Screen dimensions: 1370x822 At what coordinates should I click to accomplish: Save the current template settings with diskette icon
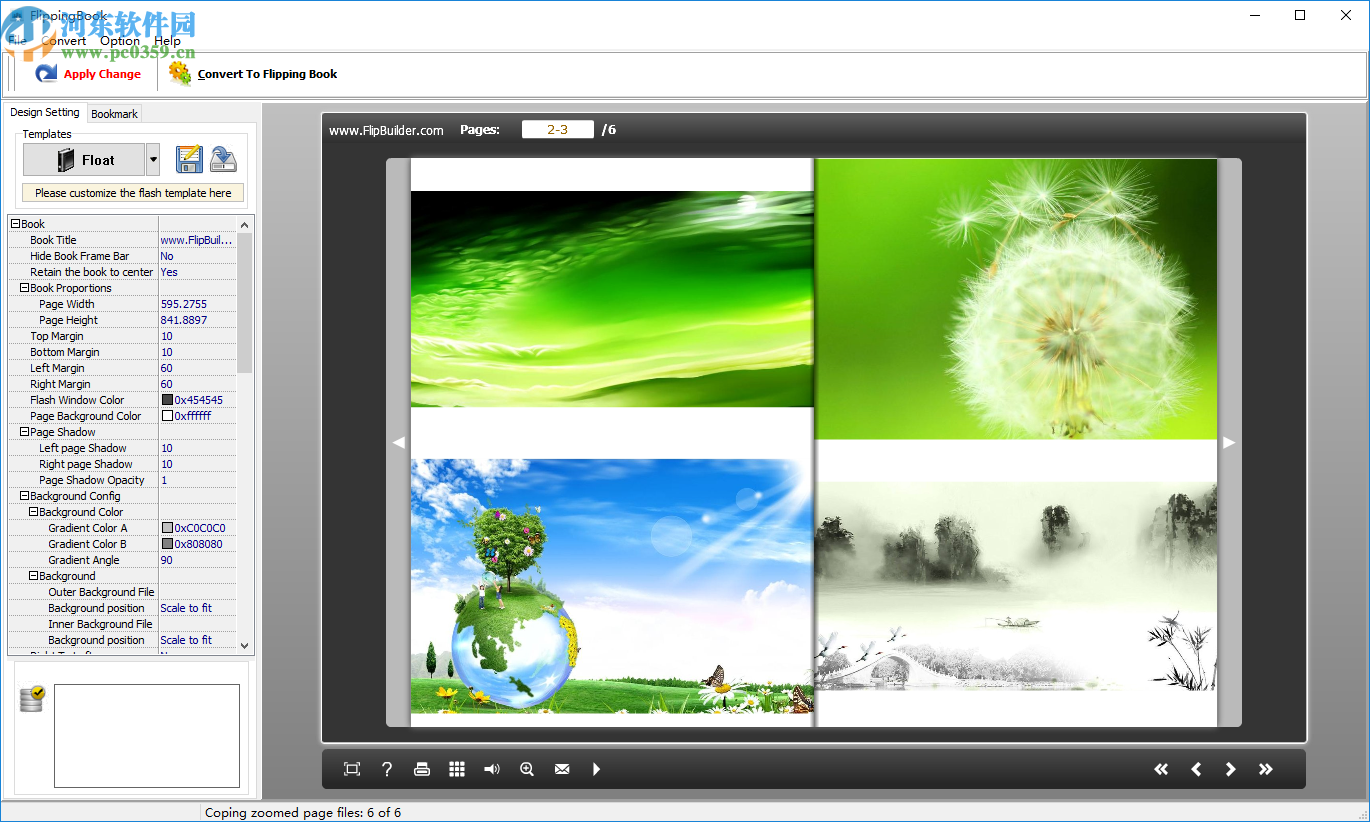189,158
